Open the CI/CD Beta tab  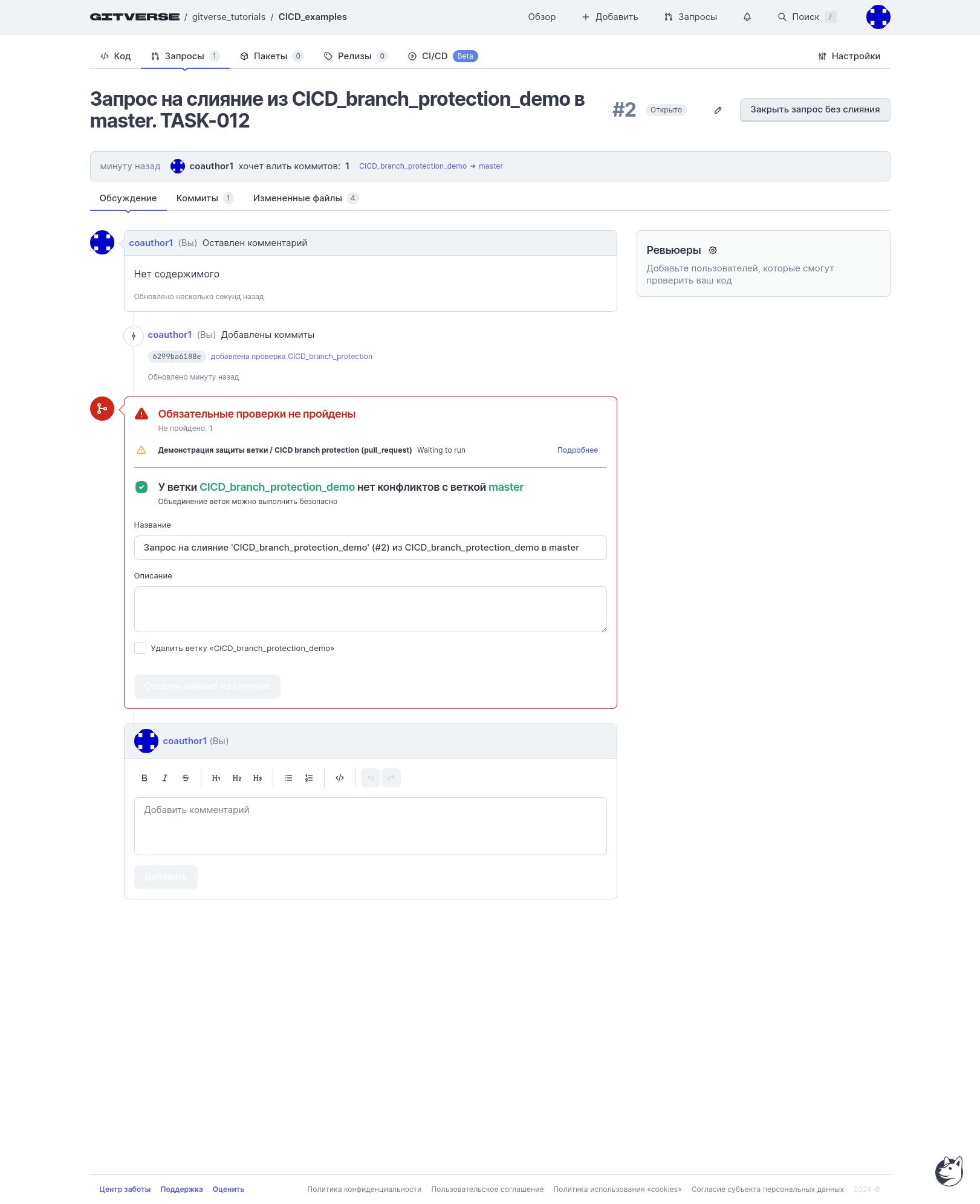443,56
